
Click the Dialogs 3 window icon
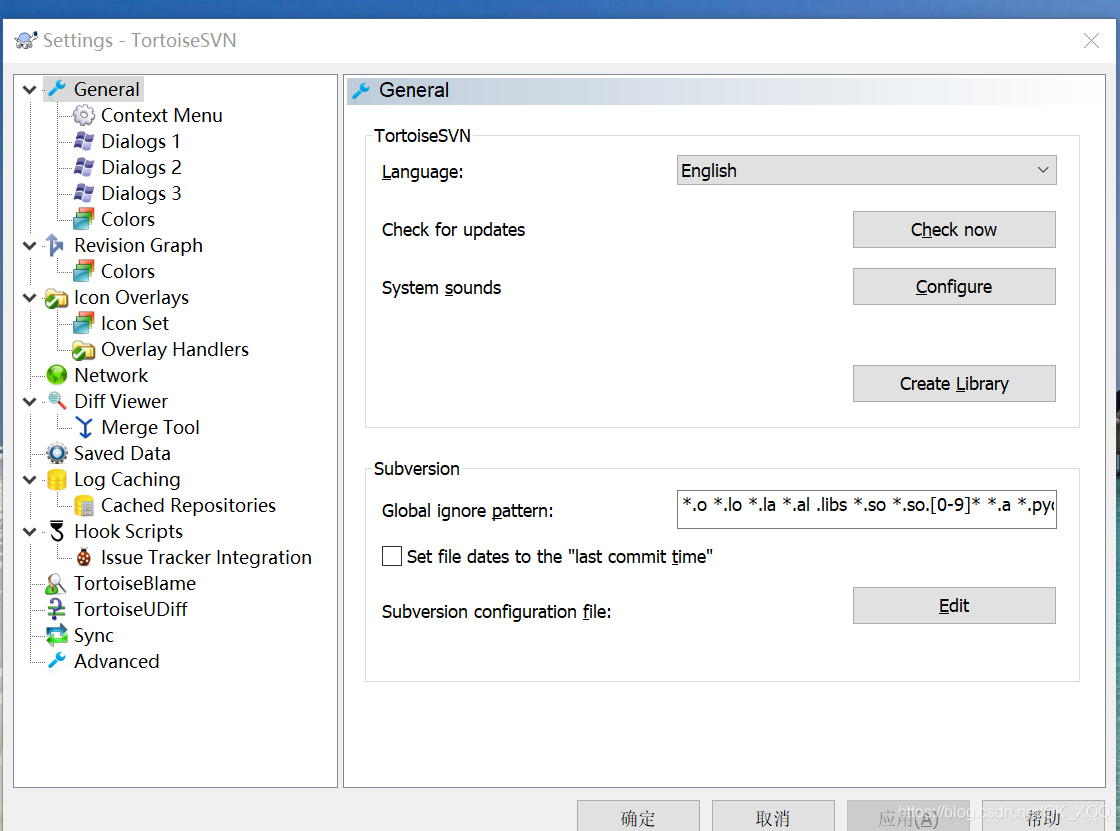(84, 193)
